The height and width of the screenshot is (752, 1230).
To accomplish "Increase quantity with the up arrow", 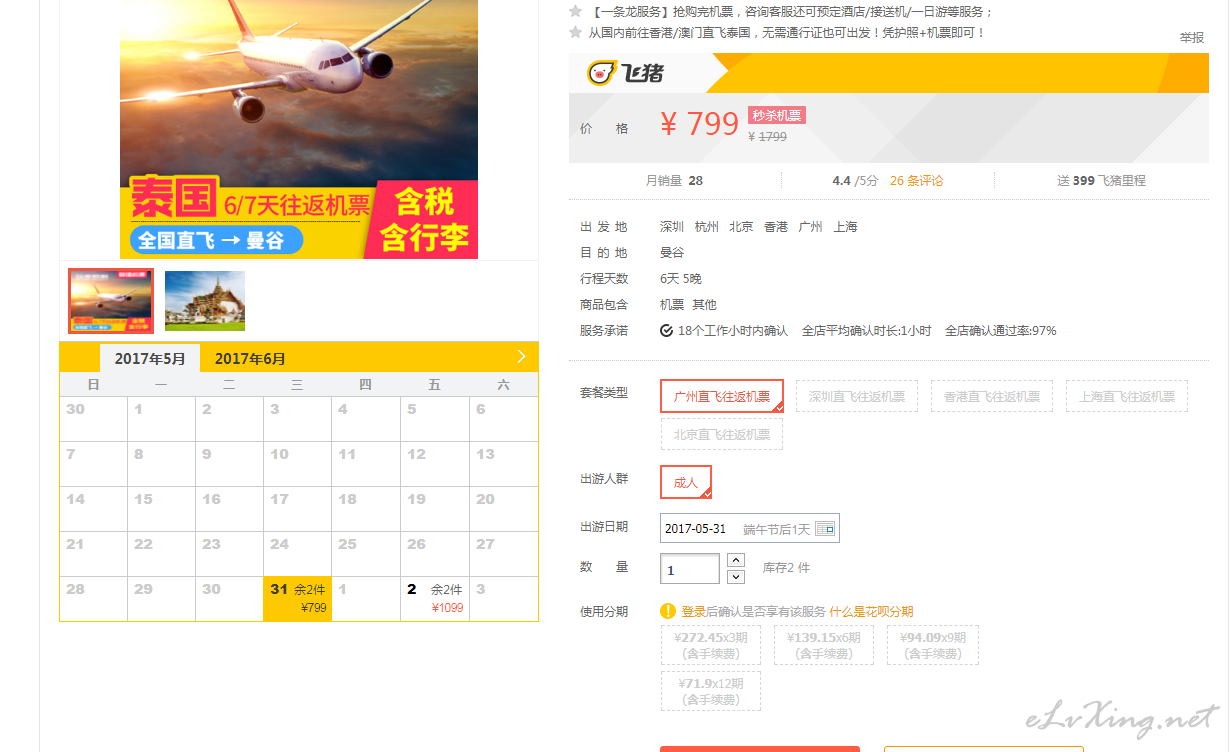I will pos(736,560).
